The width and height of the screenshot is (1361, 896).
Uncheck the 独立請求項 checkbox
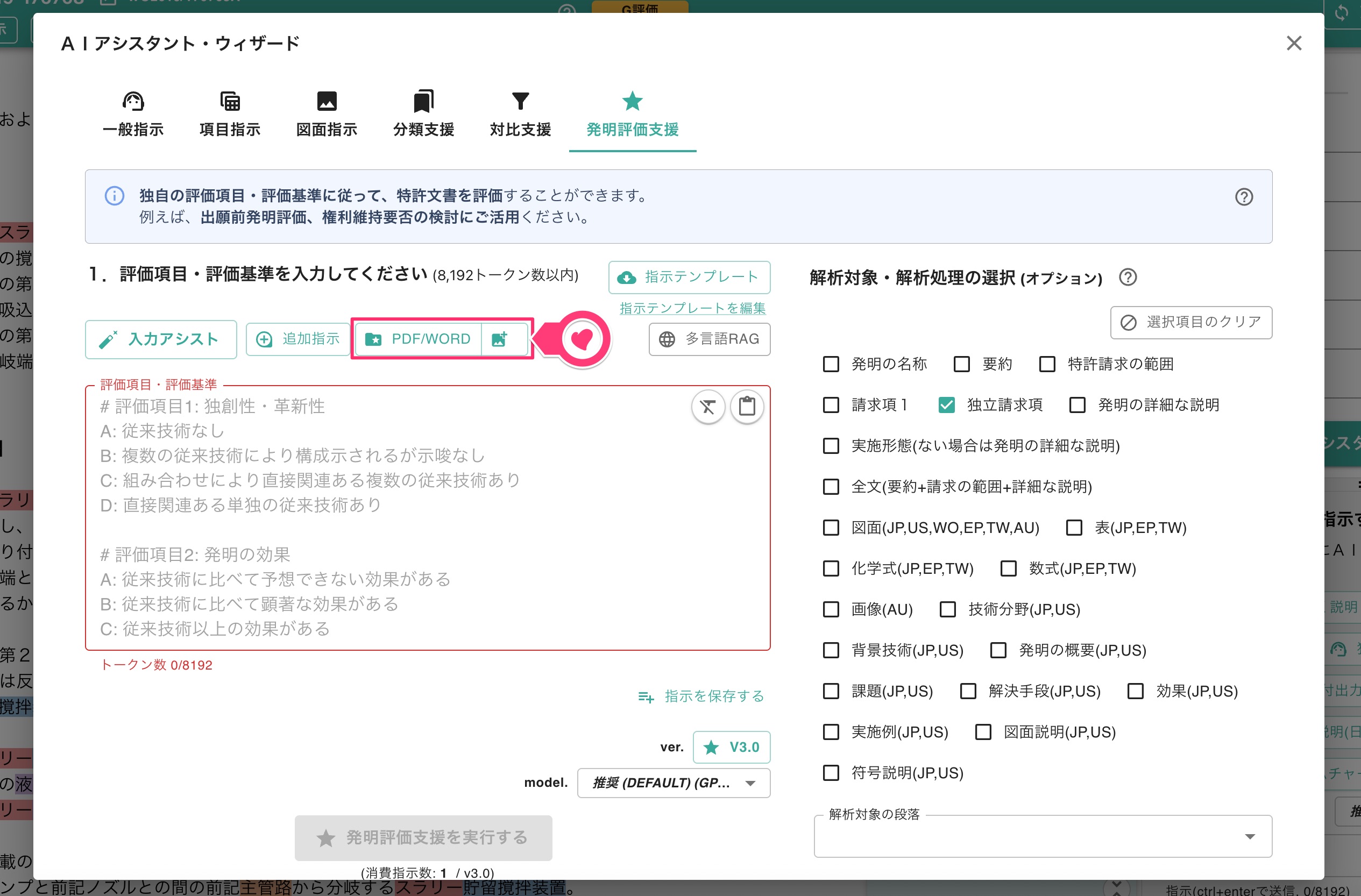946,405
